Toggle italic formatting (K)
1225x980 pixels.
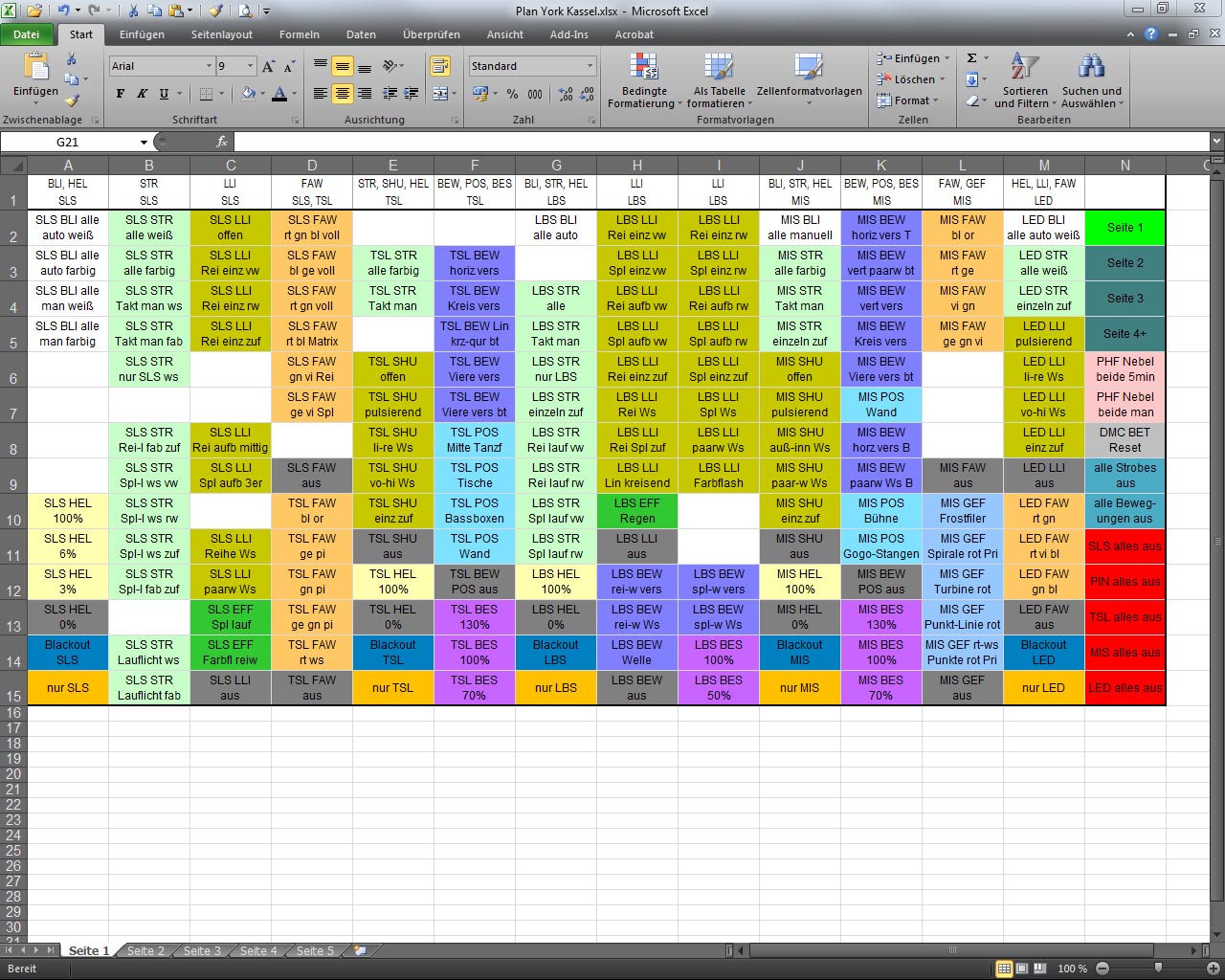[142, 94]
